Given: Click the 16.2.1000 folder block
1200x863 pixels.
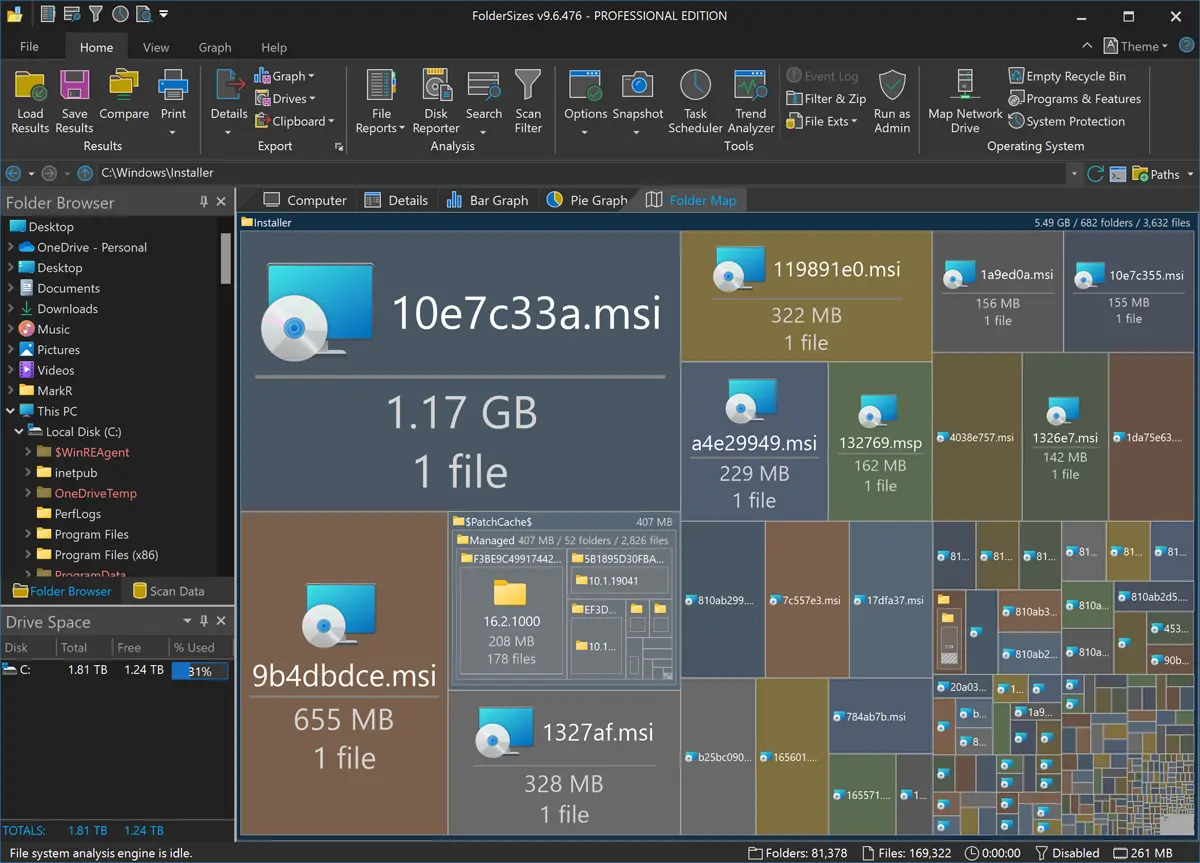Looking at the screenshot, I should click(x=511, y=621).
